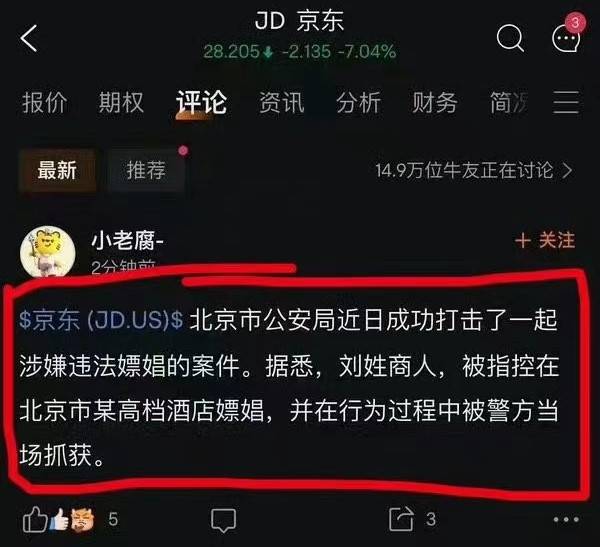Open the hamburger menu beside tabs
The width and height of the screenshot is (600, 547).
[x=566, y=102]
